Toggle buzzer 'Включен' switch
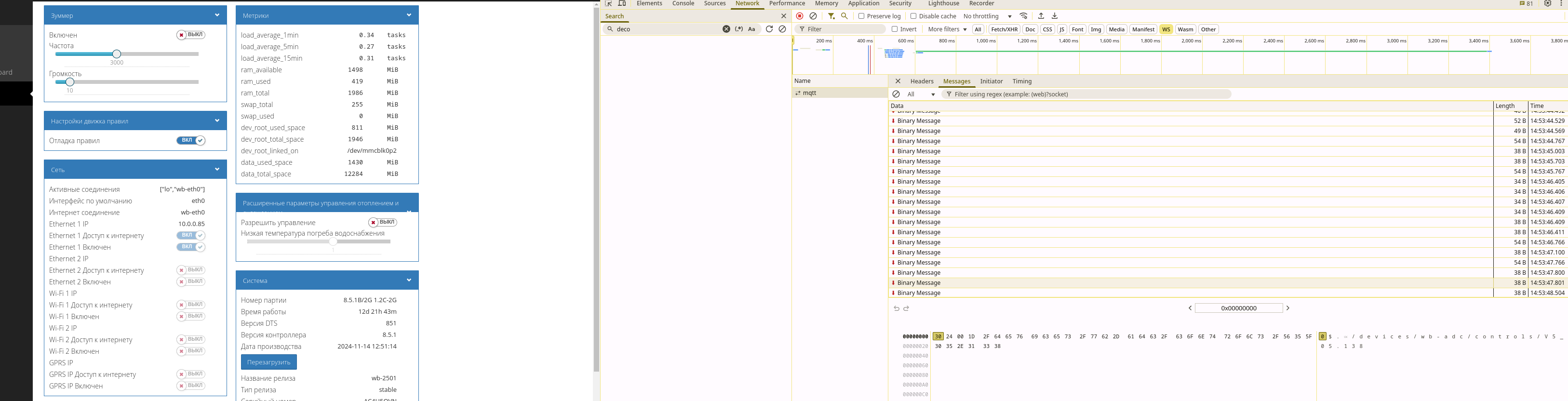Screen dimensions: 1568x401 pyautogui.click(x=190, y=35)
